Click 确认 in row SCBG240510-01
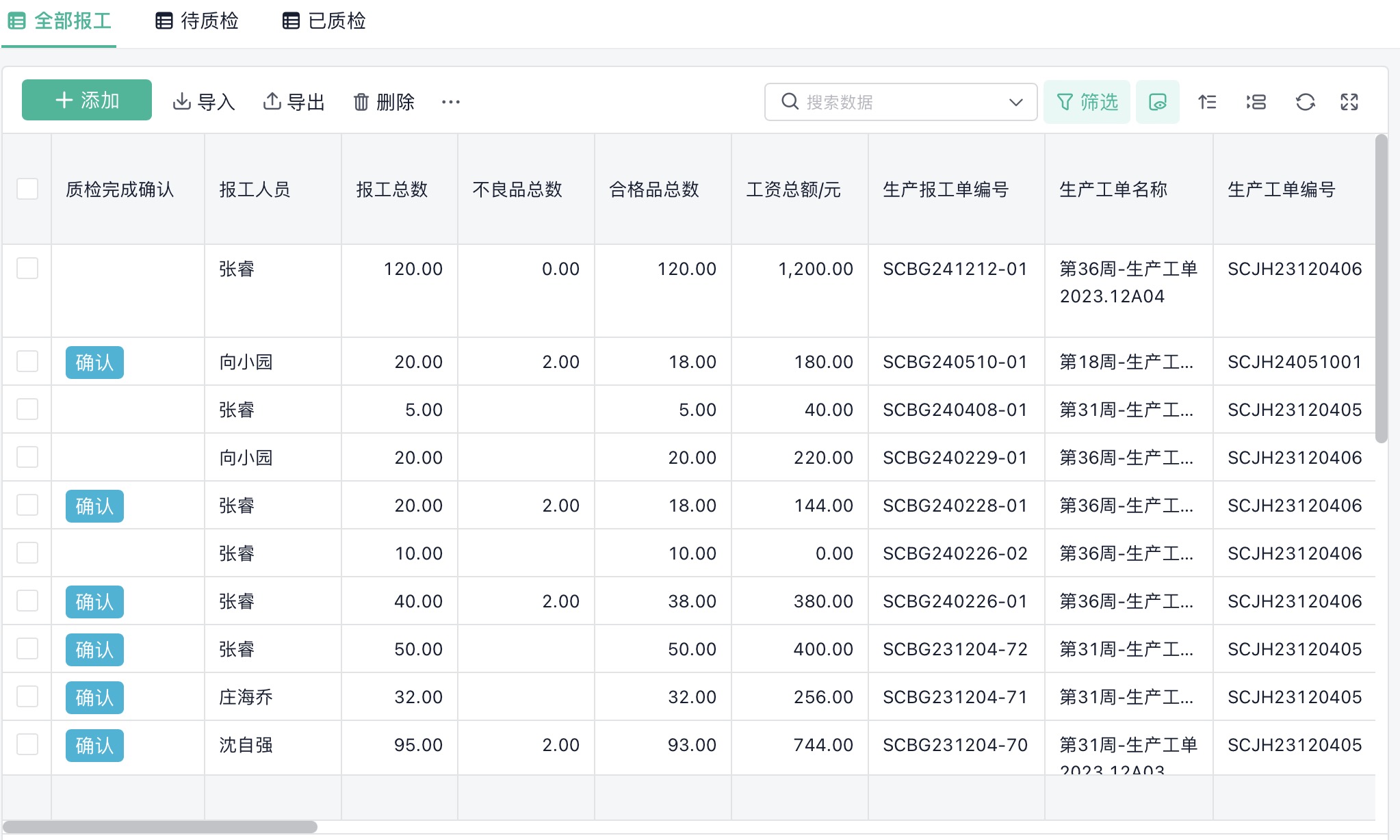This screenshot has height=840, width=1400. [94, 362]
